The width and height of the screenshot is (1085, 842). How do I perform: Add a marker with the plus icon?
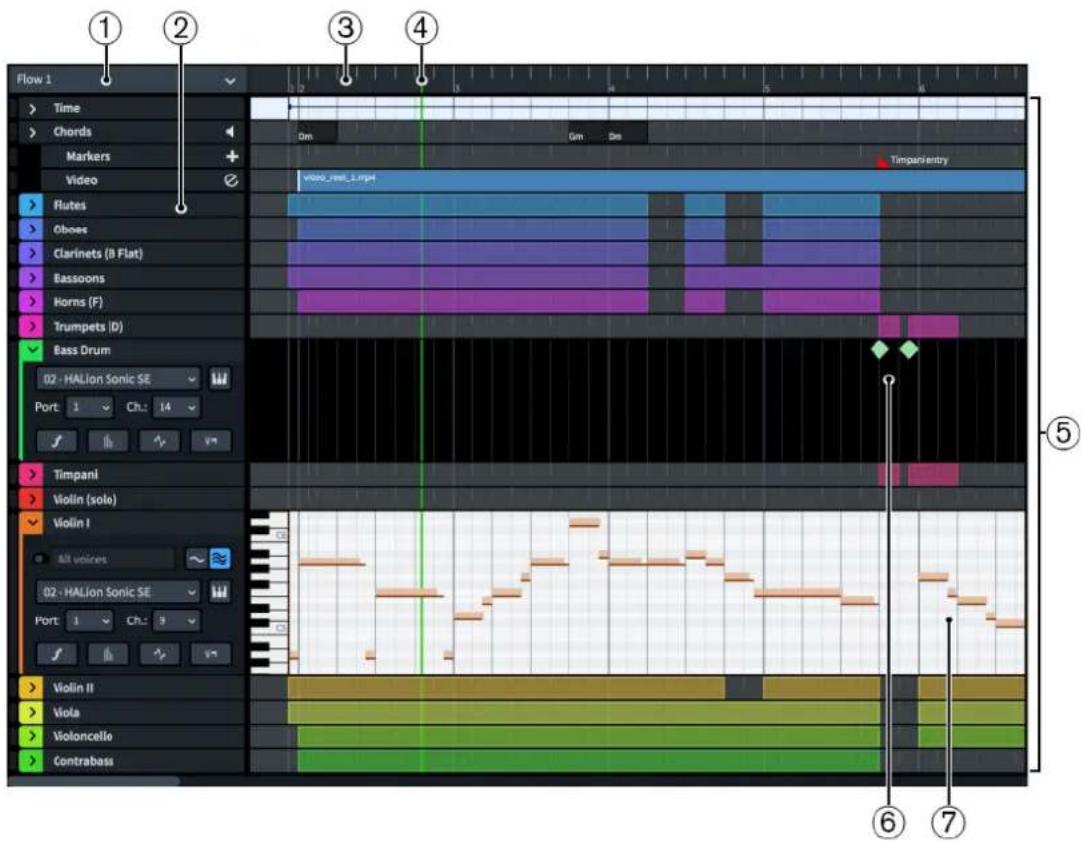[x=232, y=156]
